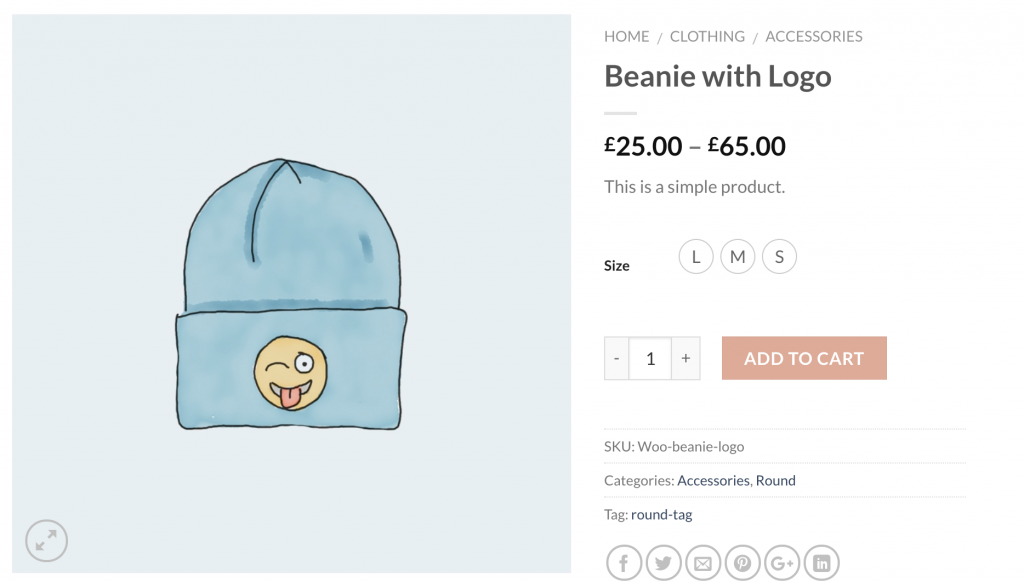Go to Home breadcrumb

626,37
